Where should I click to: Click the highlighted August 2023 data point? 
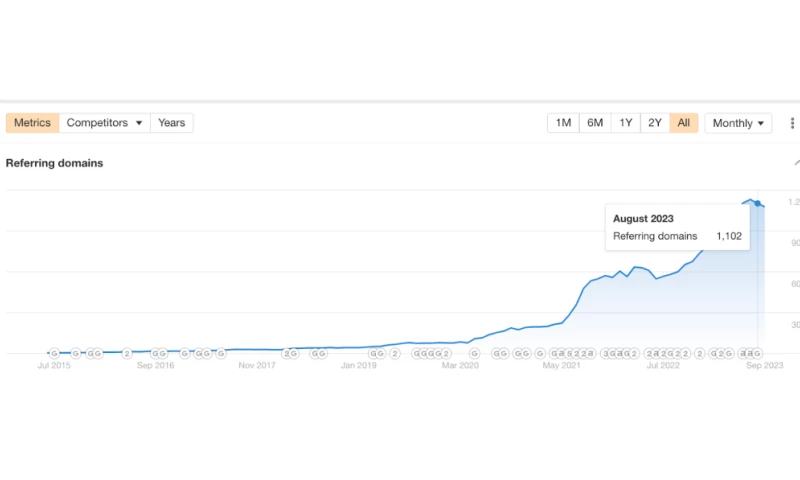click(758, 204)
